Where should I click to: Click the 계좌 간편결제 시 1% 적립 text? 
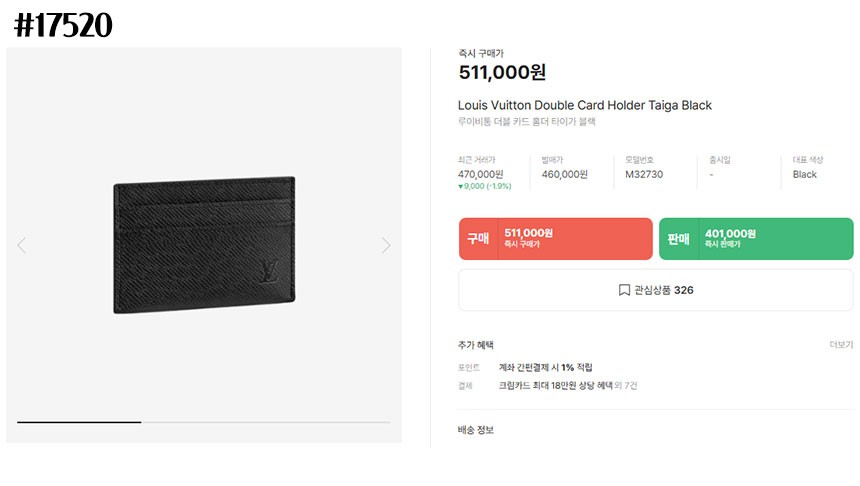(545, 368)
